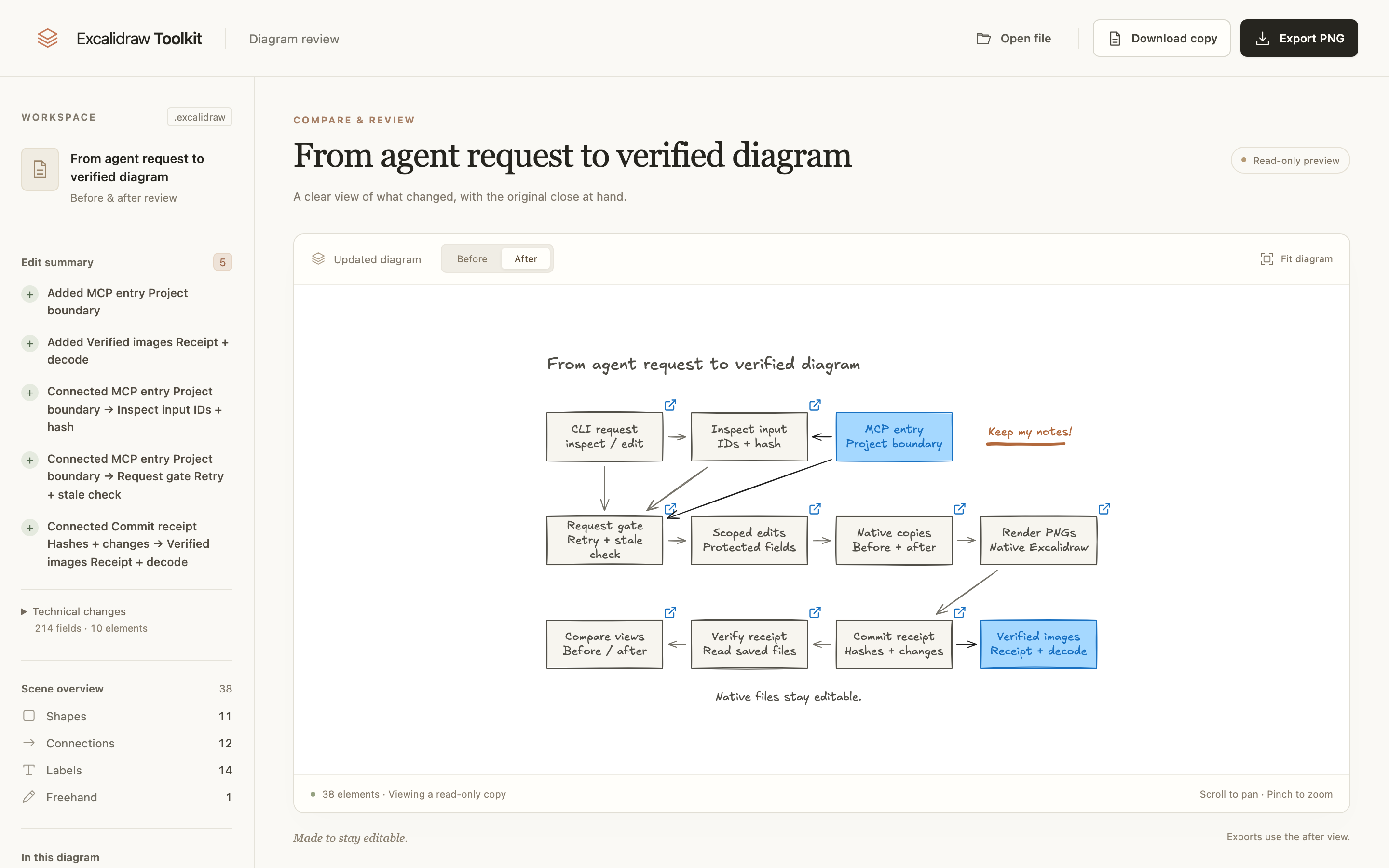Select the Render PNGs Native Excalidraw box
Screen dimensions: 1389x868
click(x=1038, y=540)
